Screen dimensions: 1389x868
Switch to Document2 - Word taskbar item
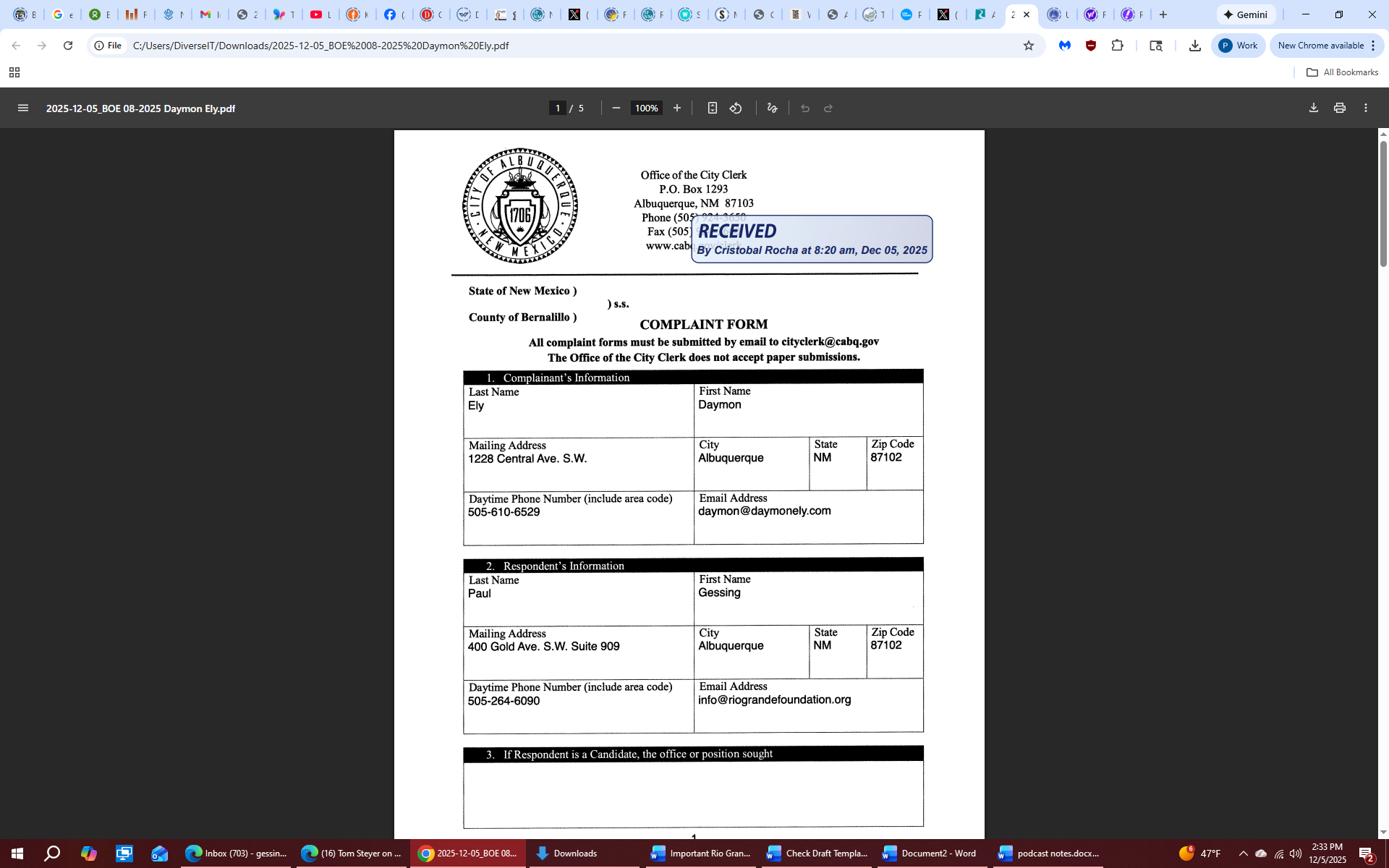(x=930, y=854)
